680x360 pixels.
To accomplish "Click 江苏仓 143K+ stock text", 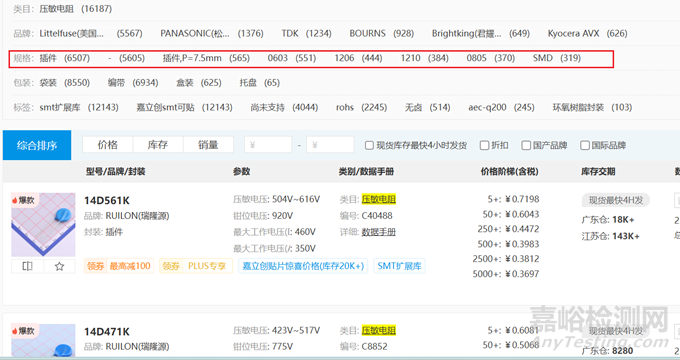I will [611, 236].
